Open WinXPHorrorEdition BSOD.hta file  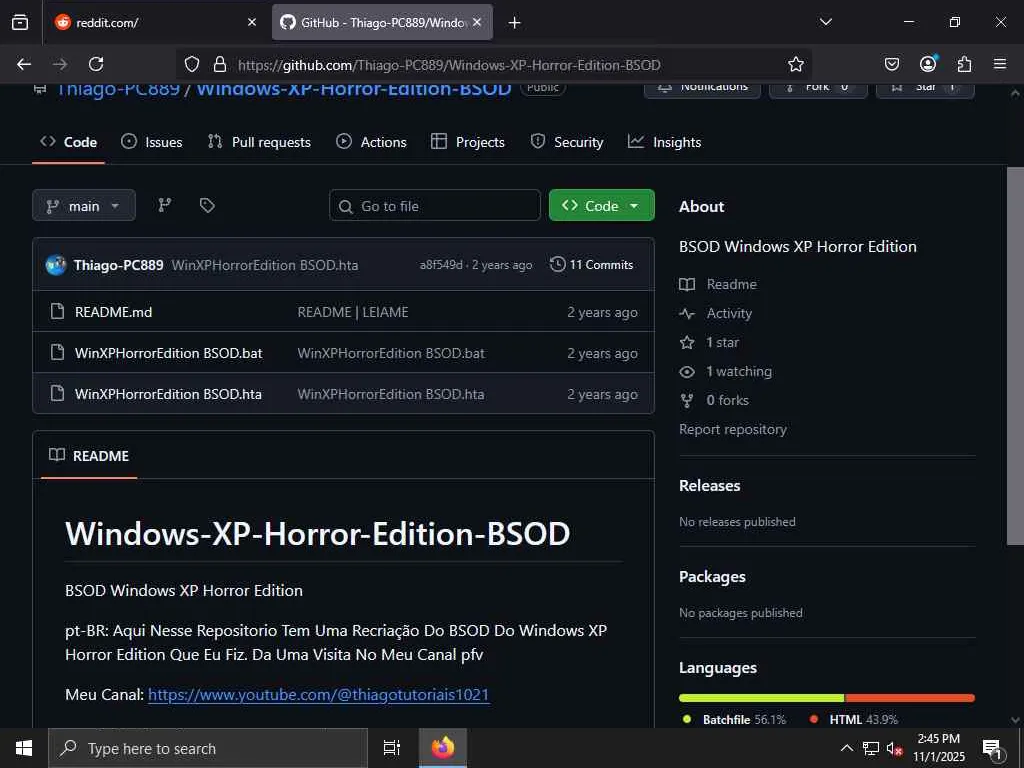point(168,394)
